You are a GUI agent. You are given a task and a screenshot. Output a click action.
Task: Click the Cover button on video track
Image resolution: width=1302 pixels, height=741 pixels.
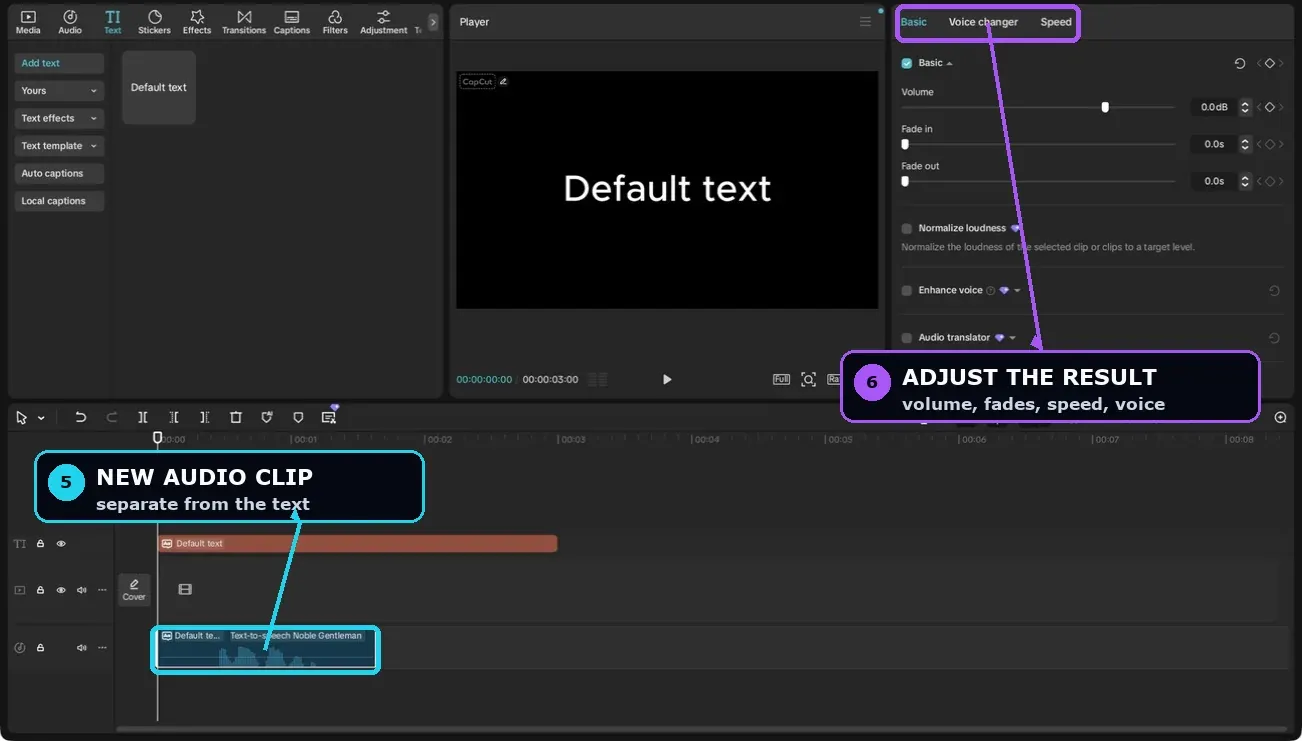(x=134, y=590)
